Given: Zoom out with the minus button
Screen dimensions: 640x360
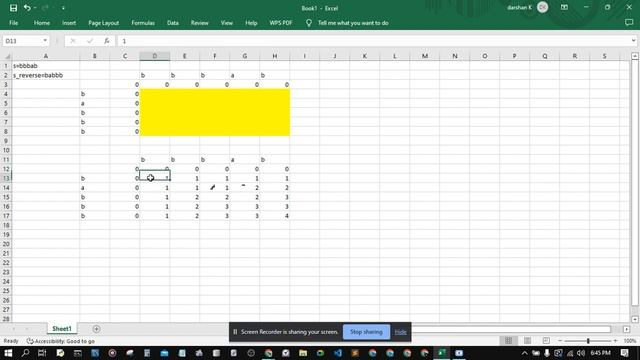Looking at the screenshot, I should (560, 340).
